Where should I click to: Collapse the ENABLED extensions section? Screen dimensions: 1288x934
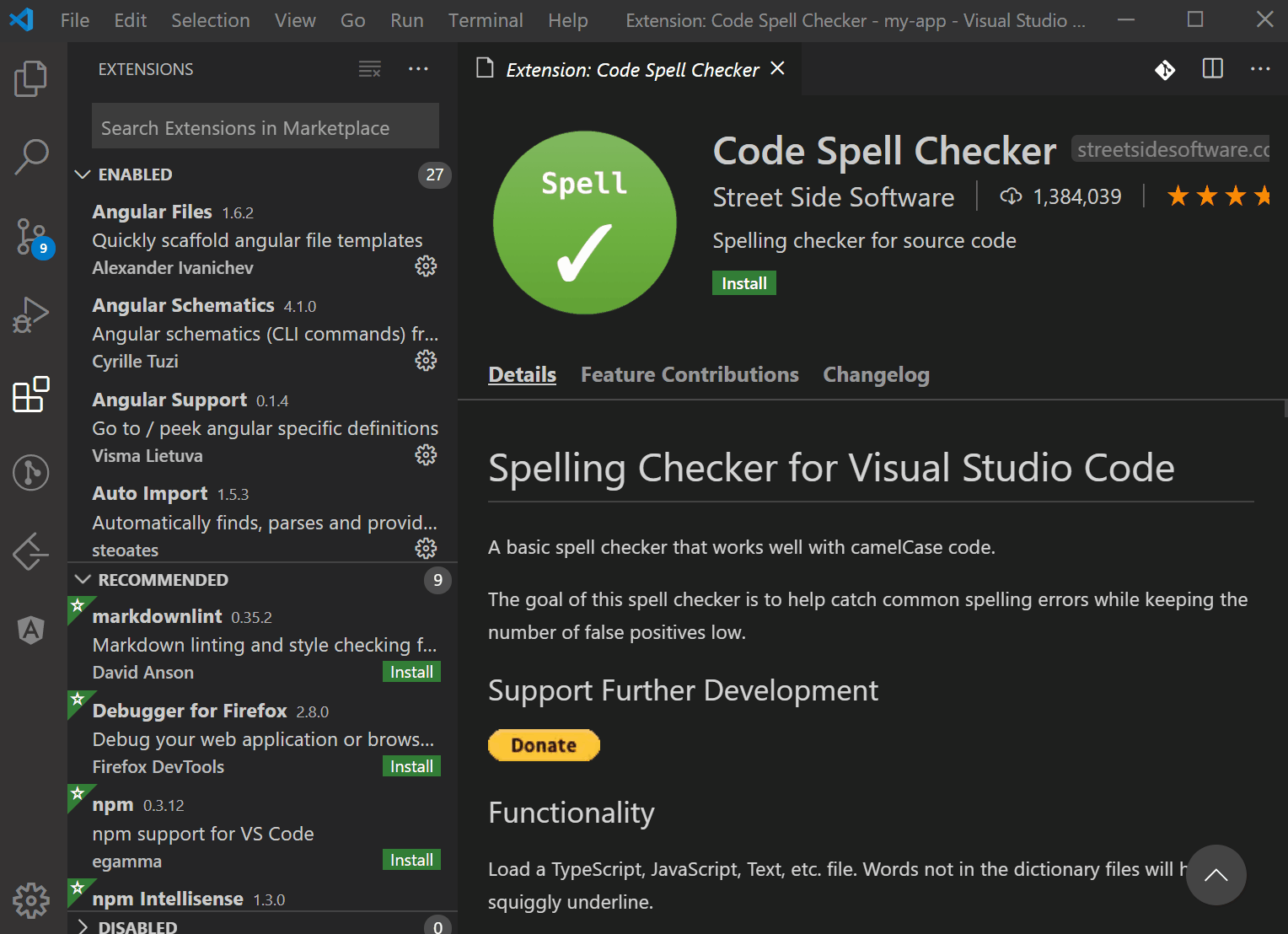tap(83, 174)
